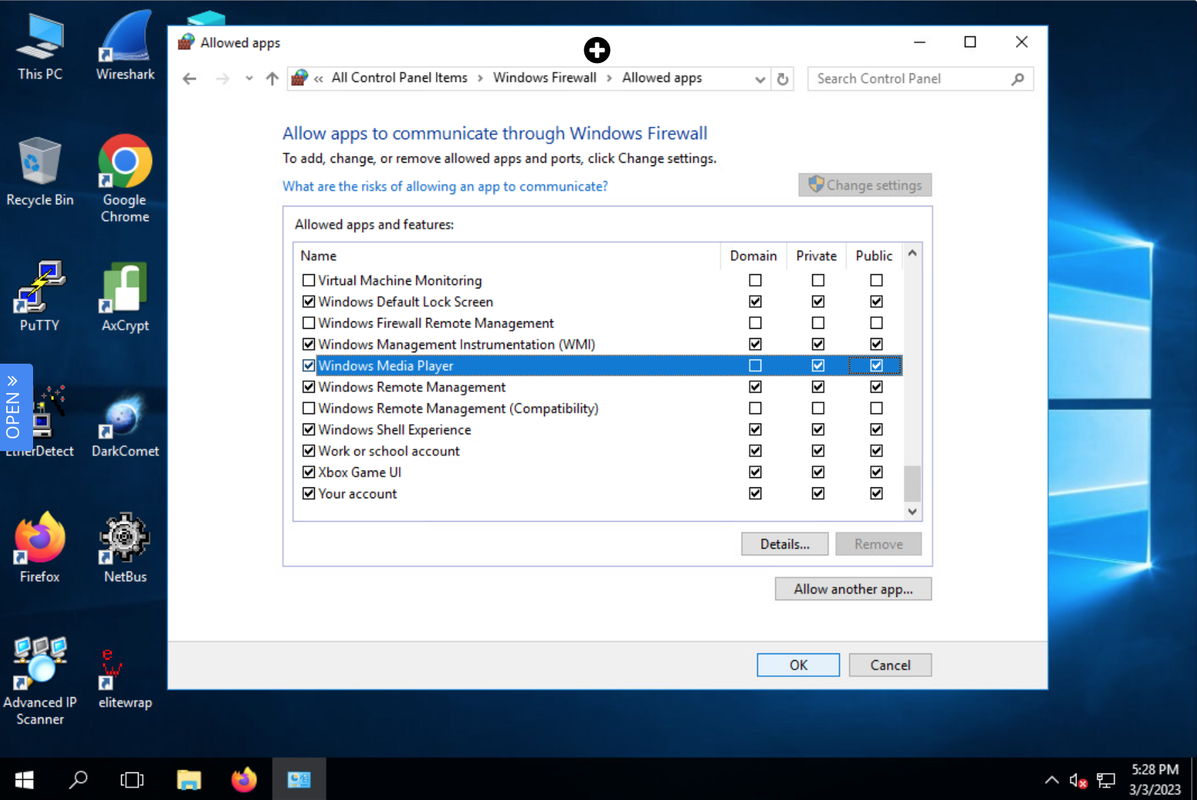Screen dimensions: 1197x800
Task: Click Change settings button
Action: [x=865, y=185]
